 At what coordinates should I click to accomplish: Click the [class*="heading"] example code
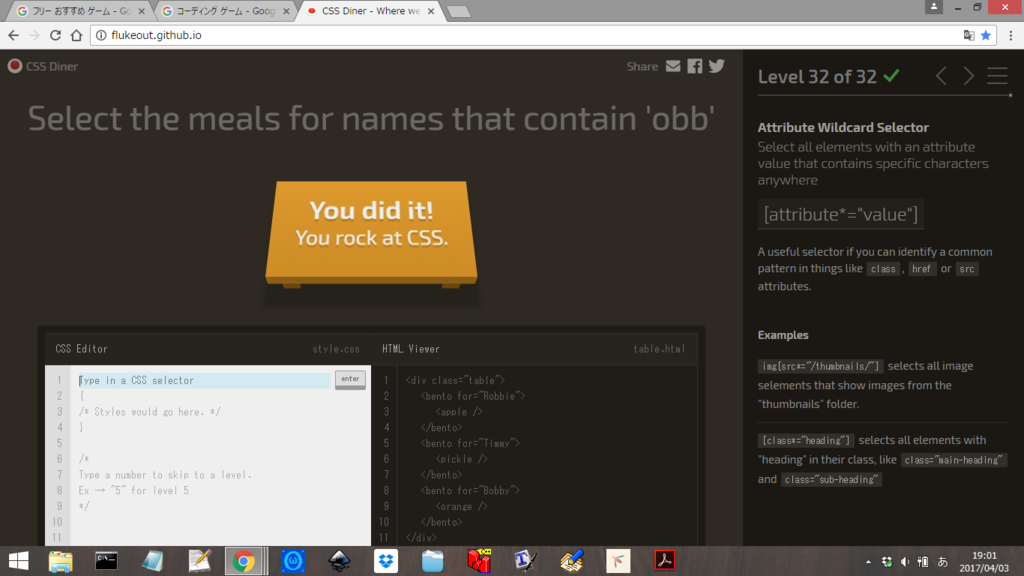click(806, 441)
